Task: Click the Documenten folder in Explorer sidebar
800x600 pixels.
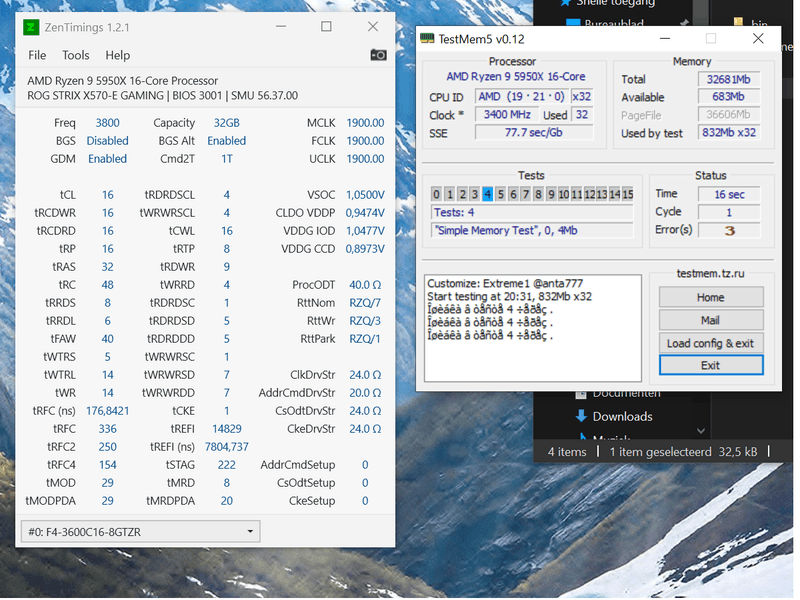Action: point(626,393)
